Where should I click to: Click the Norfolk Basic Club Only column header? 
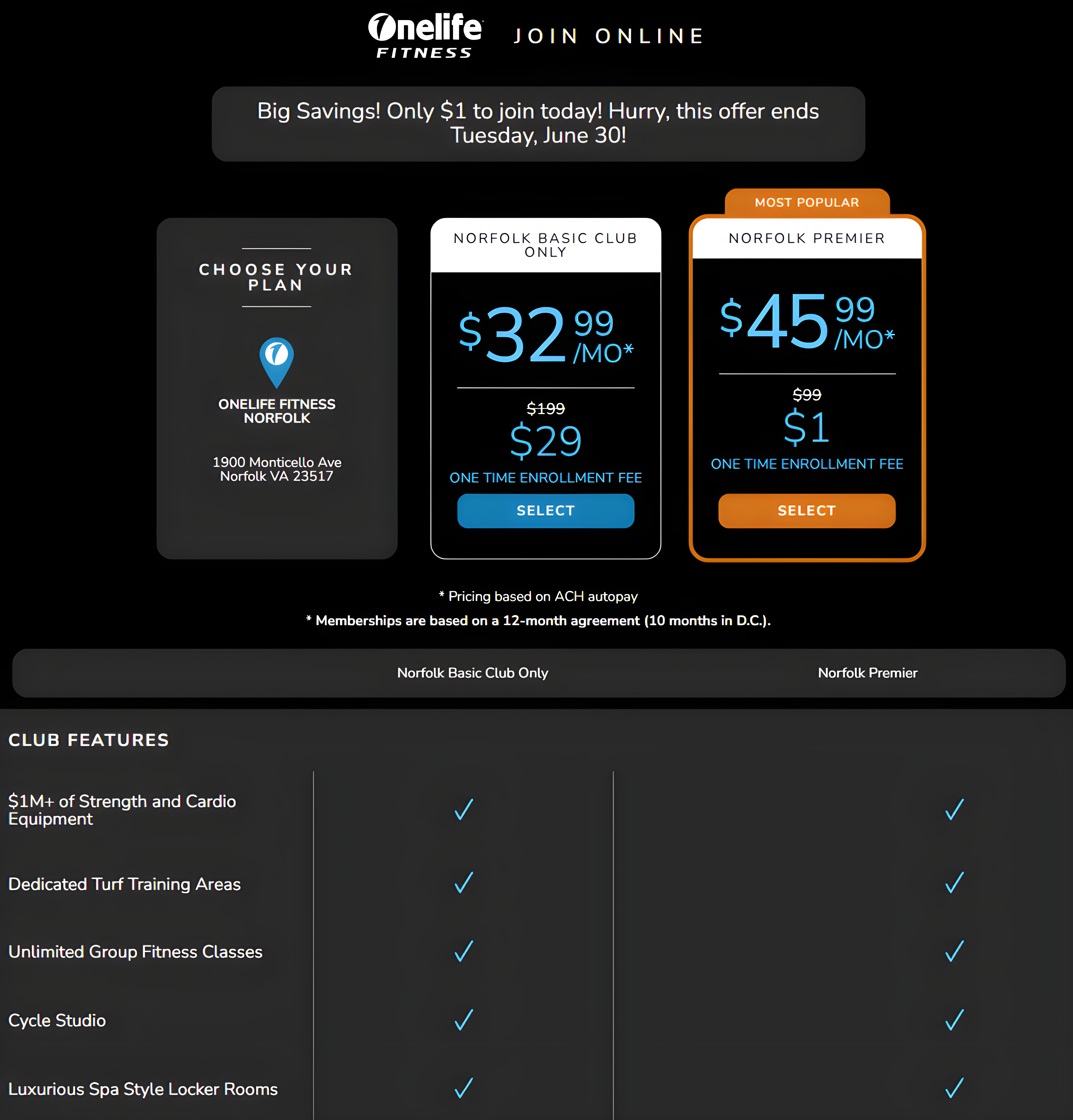pos(472,673)
